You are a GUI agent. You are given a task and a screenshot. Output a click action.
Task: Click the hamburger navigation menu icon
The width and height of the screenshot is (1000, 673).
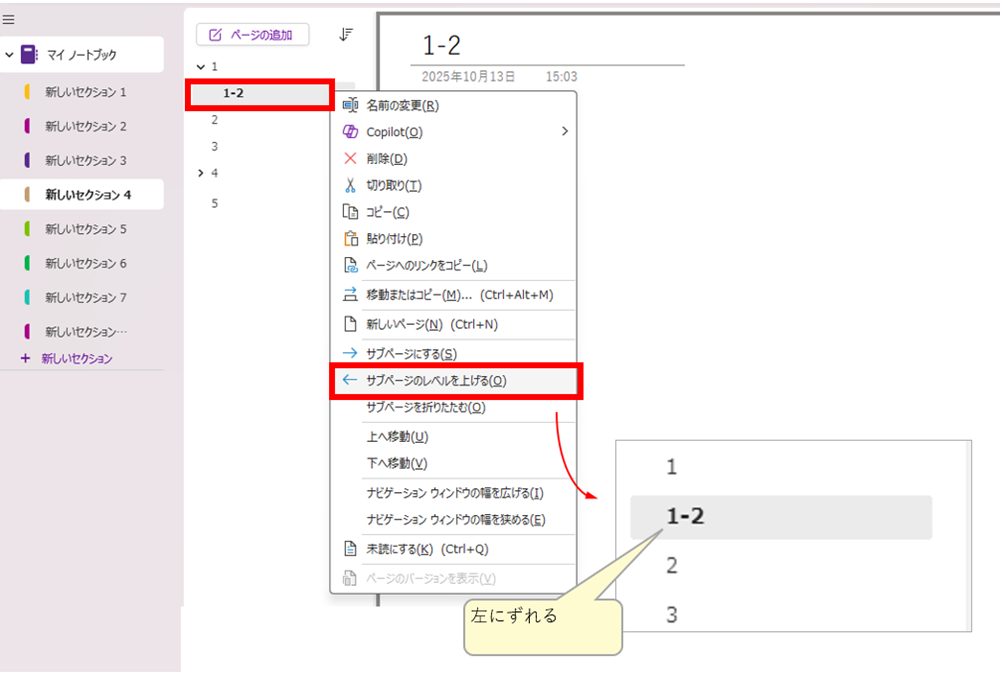[9, 19]
